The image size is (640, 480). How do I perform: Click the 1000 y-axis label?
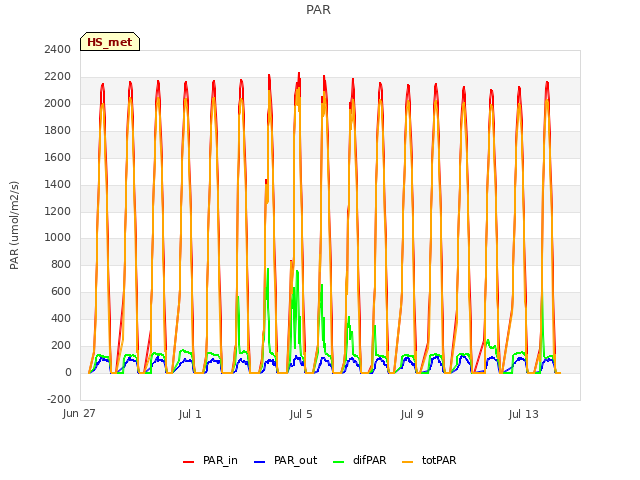[58, 237]
